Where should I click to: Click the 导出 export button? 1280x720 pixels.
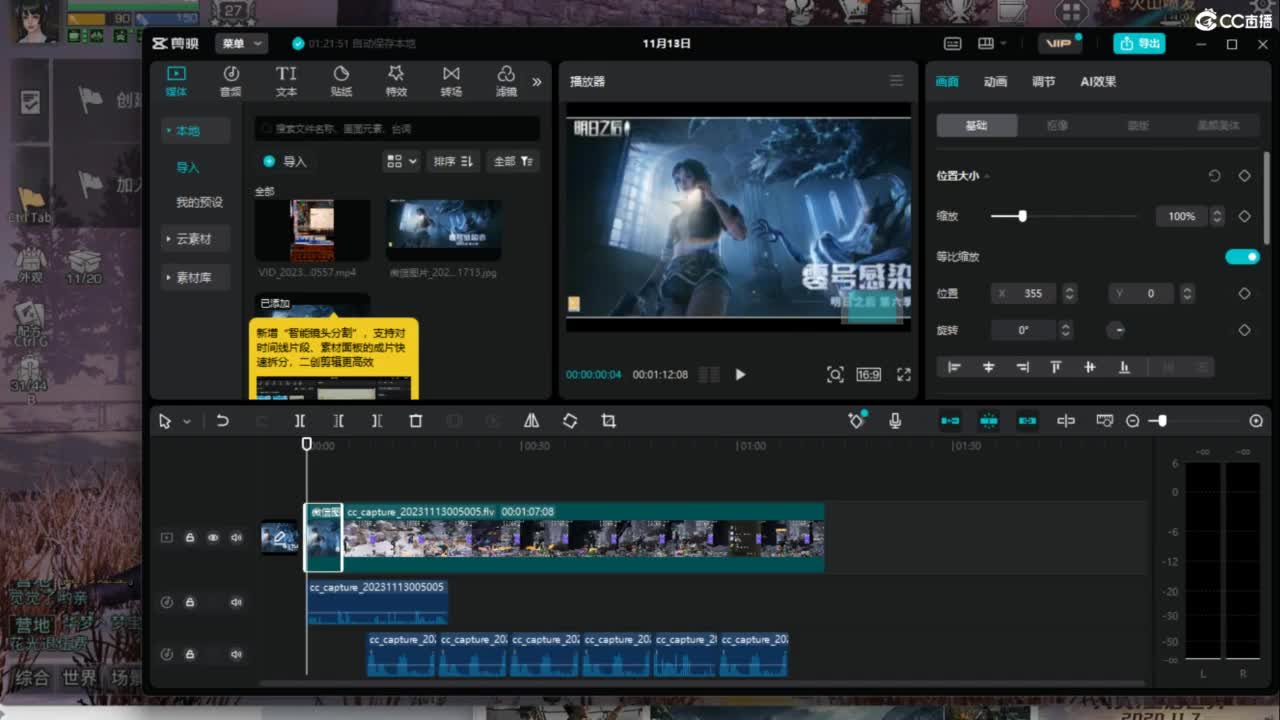[1139, 44]
